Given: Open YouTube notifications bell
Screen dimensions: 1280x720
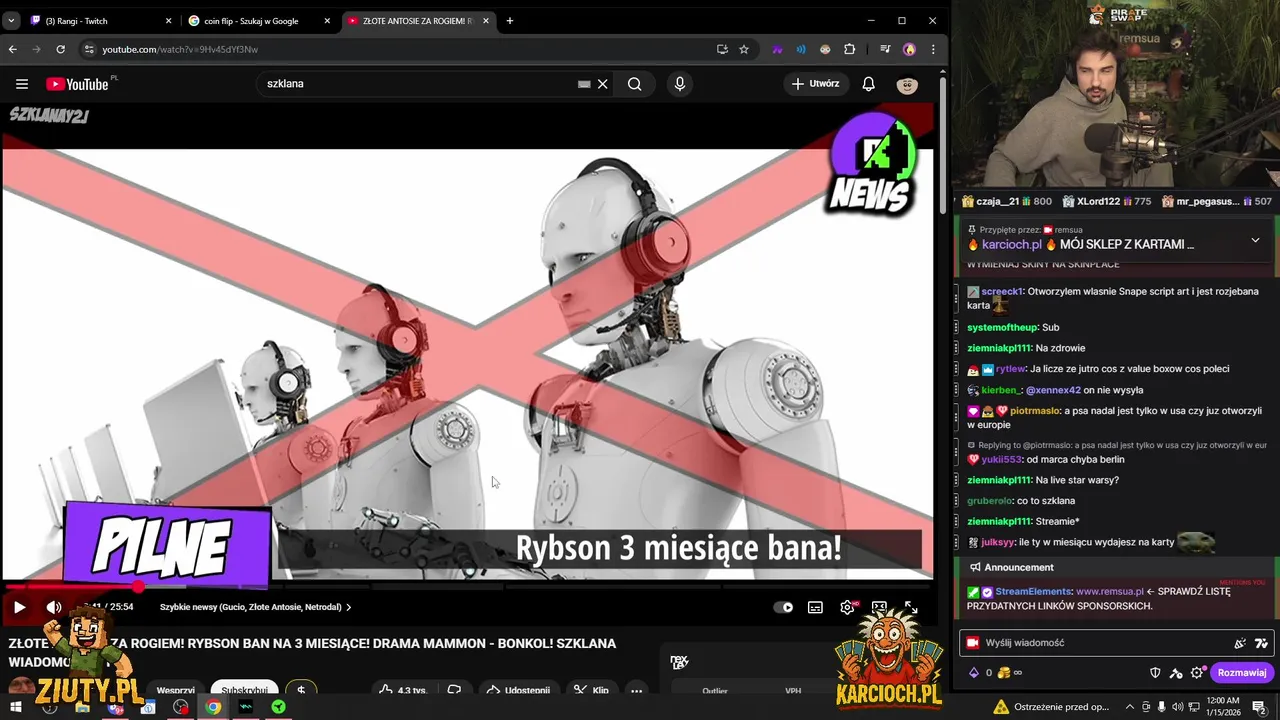Looking at the screenshot, I should coord(868,84).
